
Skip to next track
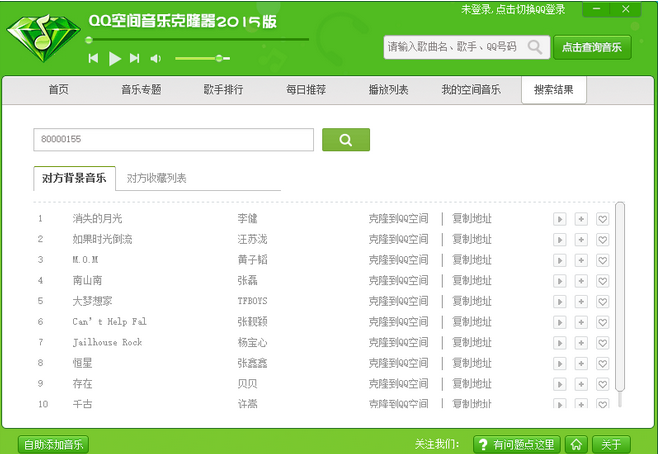[134, 58]
